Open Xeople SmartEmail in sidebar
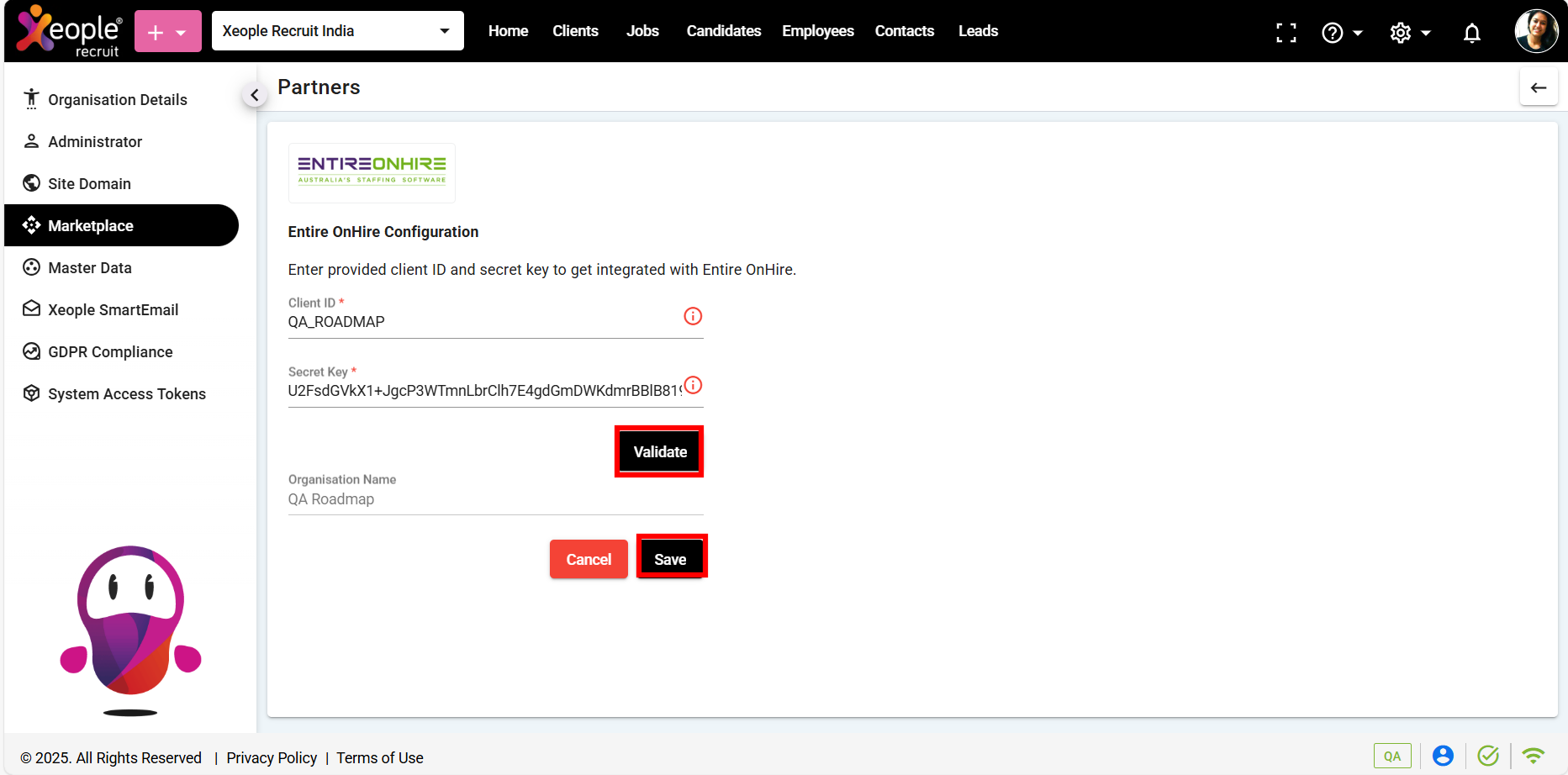This screenshot has height=775, width=1568. click(122, 309)
